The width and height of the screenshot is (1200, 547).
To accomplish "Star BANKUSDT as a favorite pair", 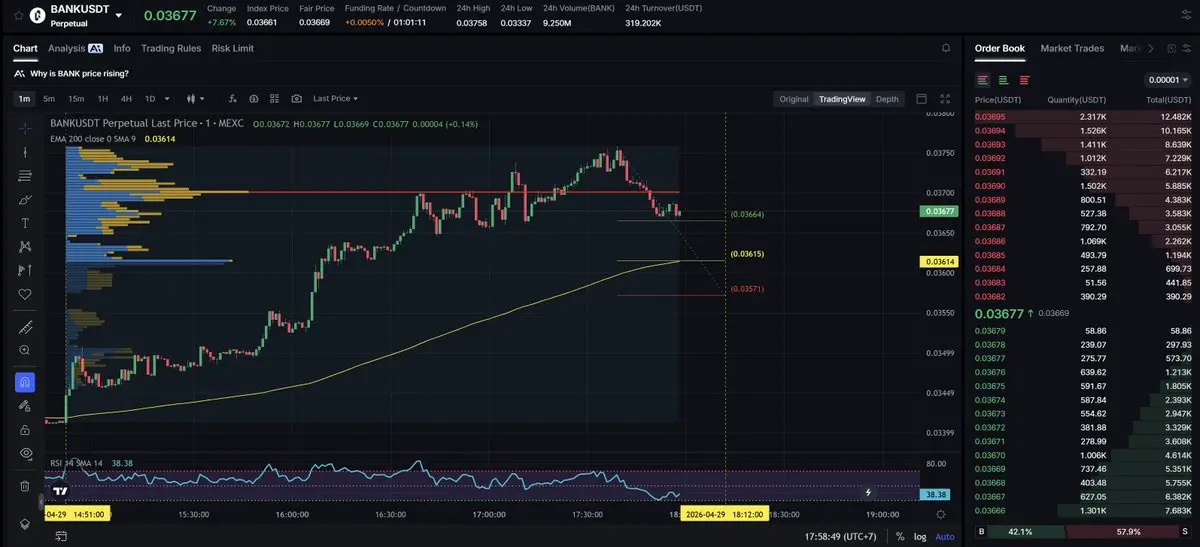I will tap(18, 15).
